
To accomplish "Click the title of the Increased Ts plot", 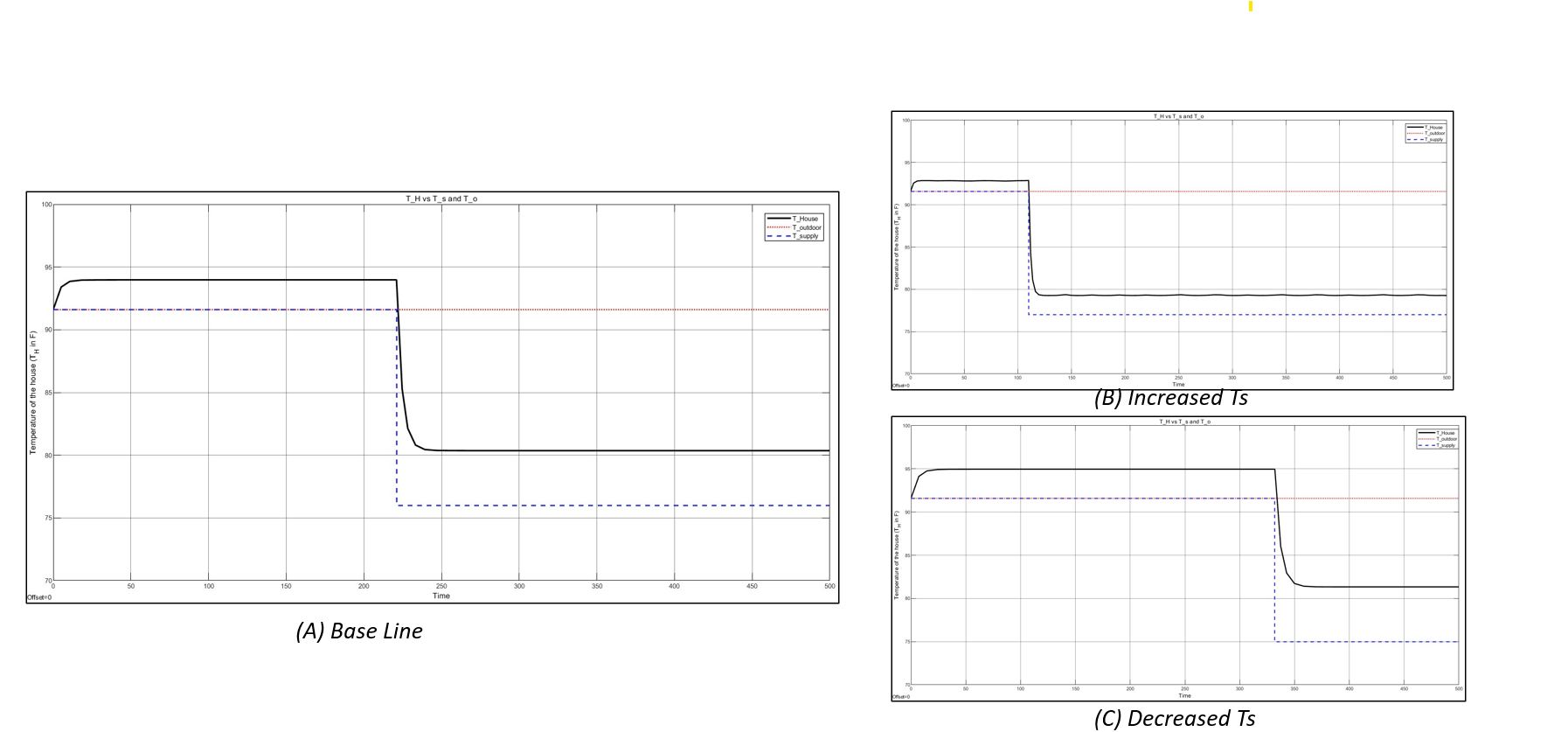I will click(1177, 116).
